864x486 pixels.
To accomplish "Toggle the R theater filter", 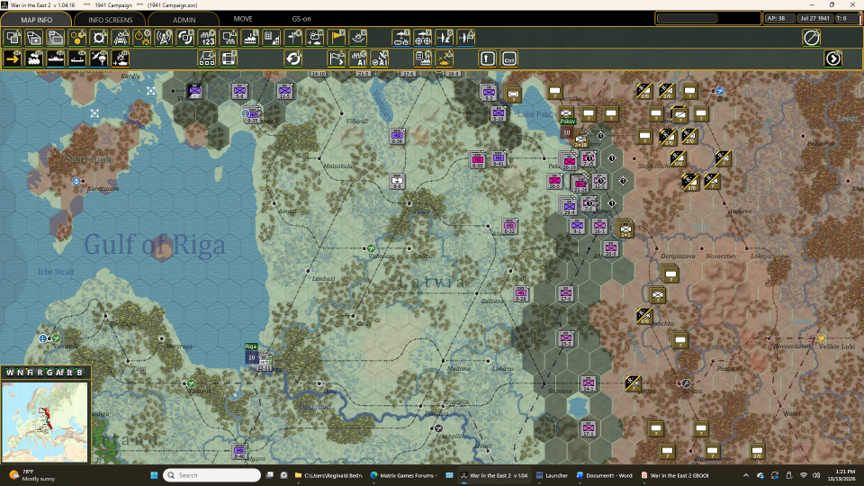I will (40, 372).
